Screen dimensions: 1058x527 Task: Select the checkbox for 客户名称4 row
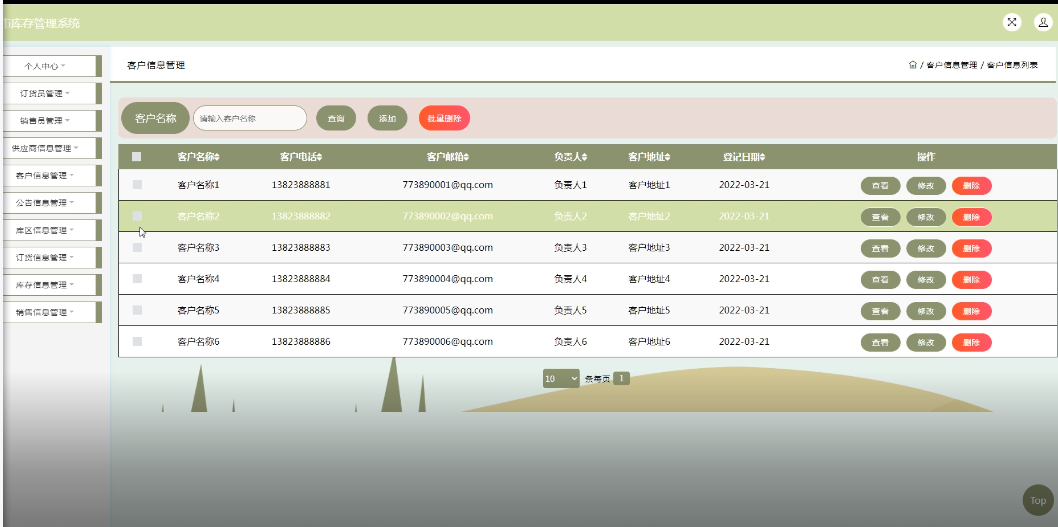pos(137,279)
